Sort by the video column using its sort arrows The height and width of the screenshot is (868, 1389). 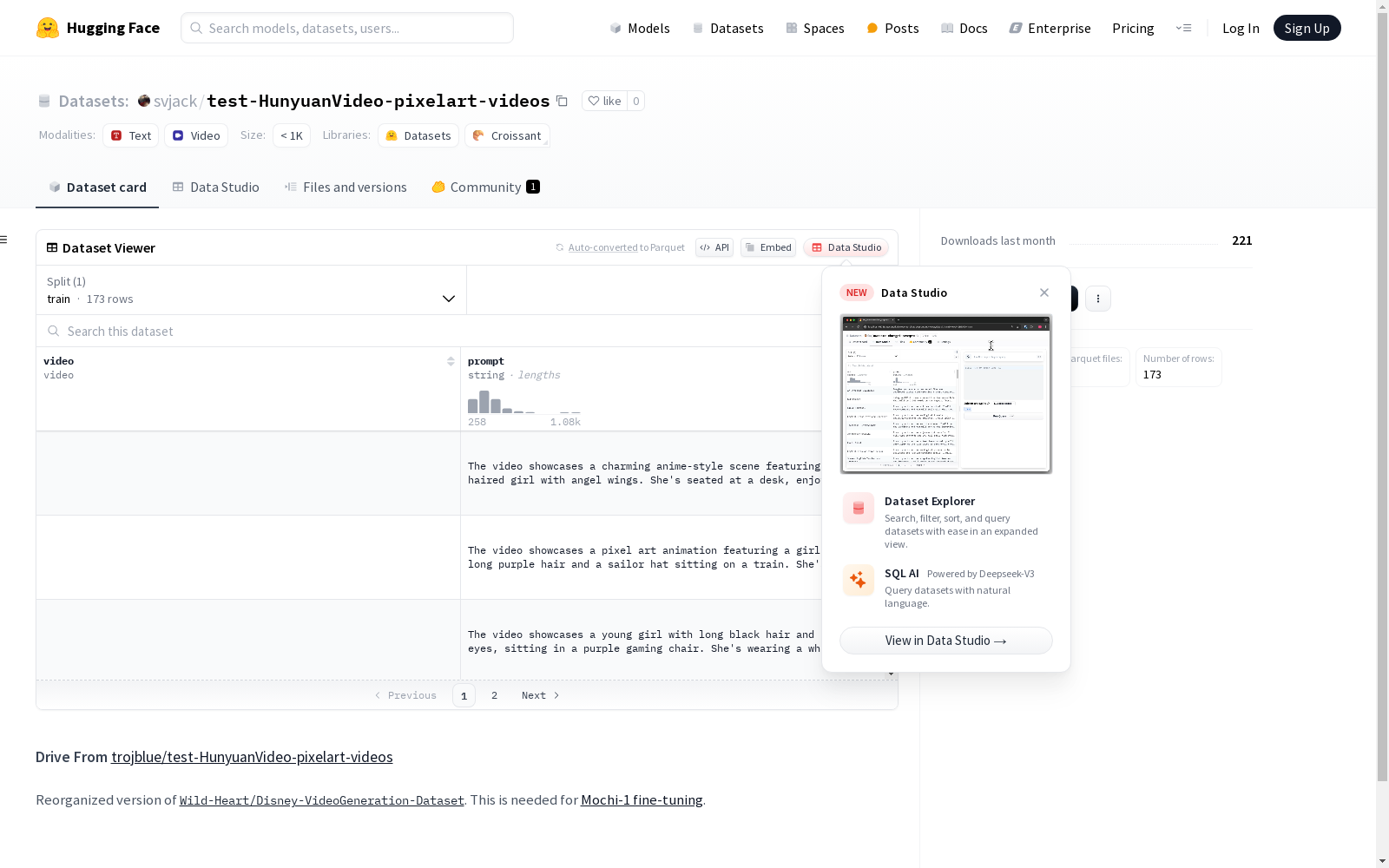click(451, 361)
